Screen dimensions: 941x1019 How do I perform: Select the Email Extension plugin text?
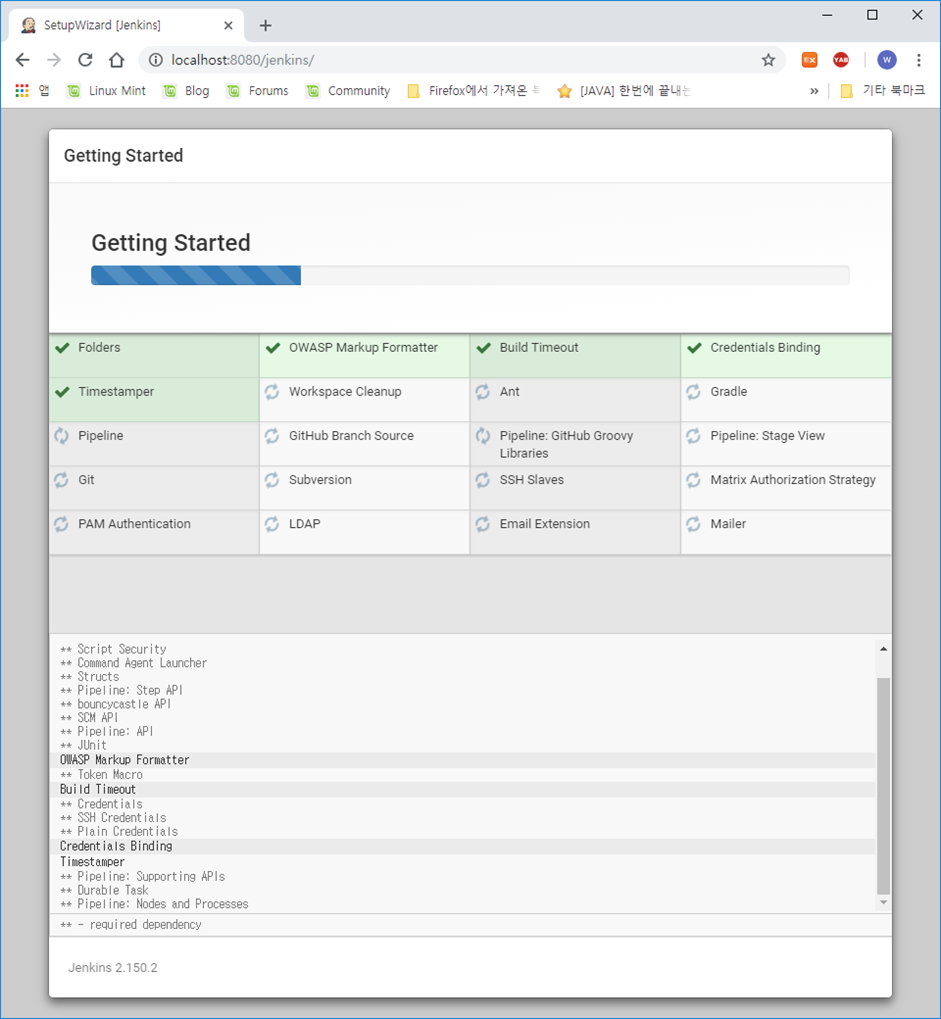[545, 524]
